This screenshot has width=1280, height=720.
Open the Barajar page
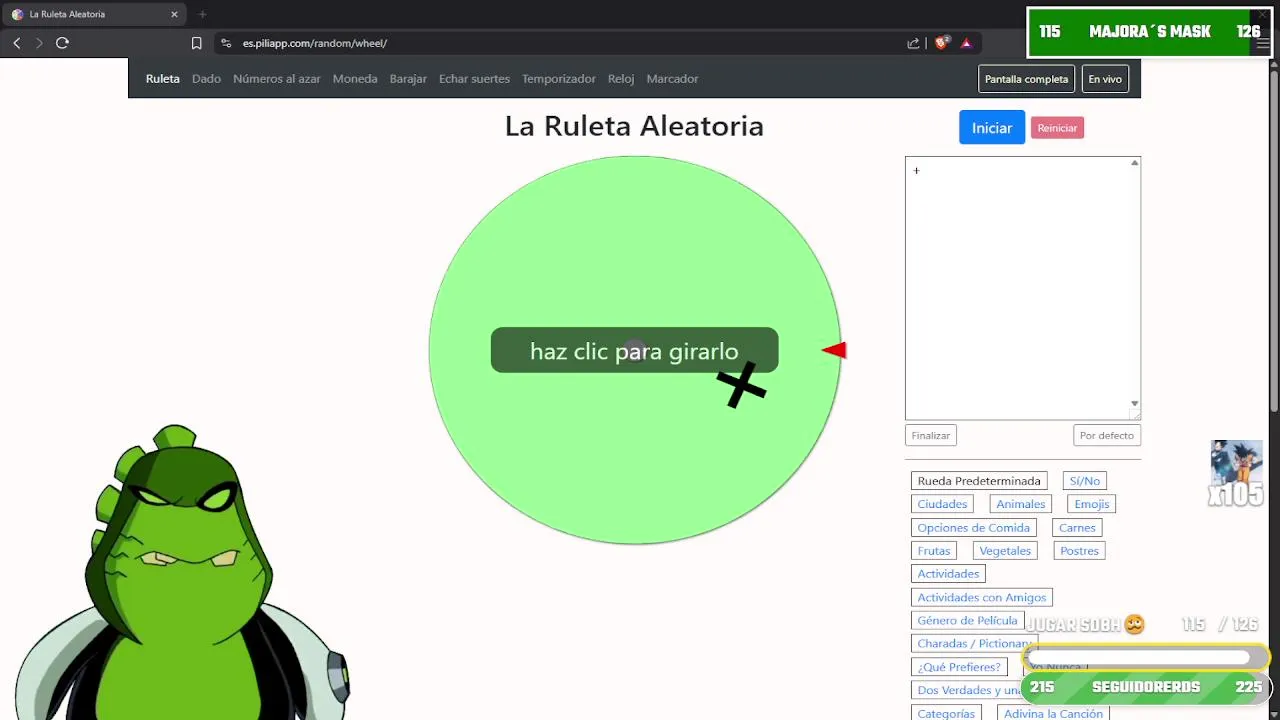click(408, 79)
